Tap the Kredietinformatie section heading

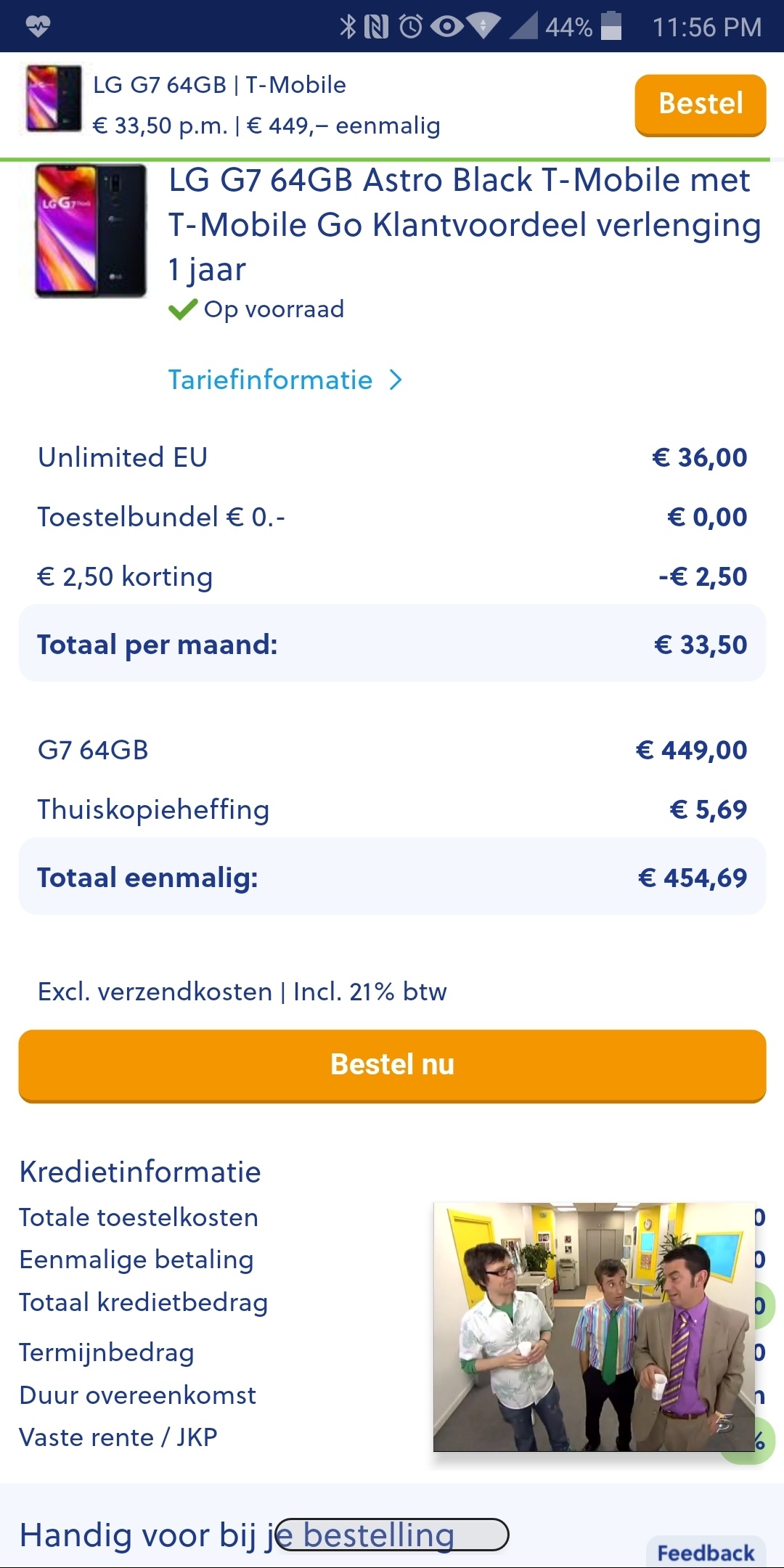[x=140, y=1172]
